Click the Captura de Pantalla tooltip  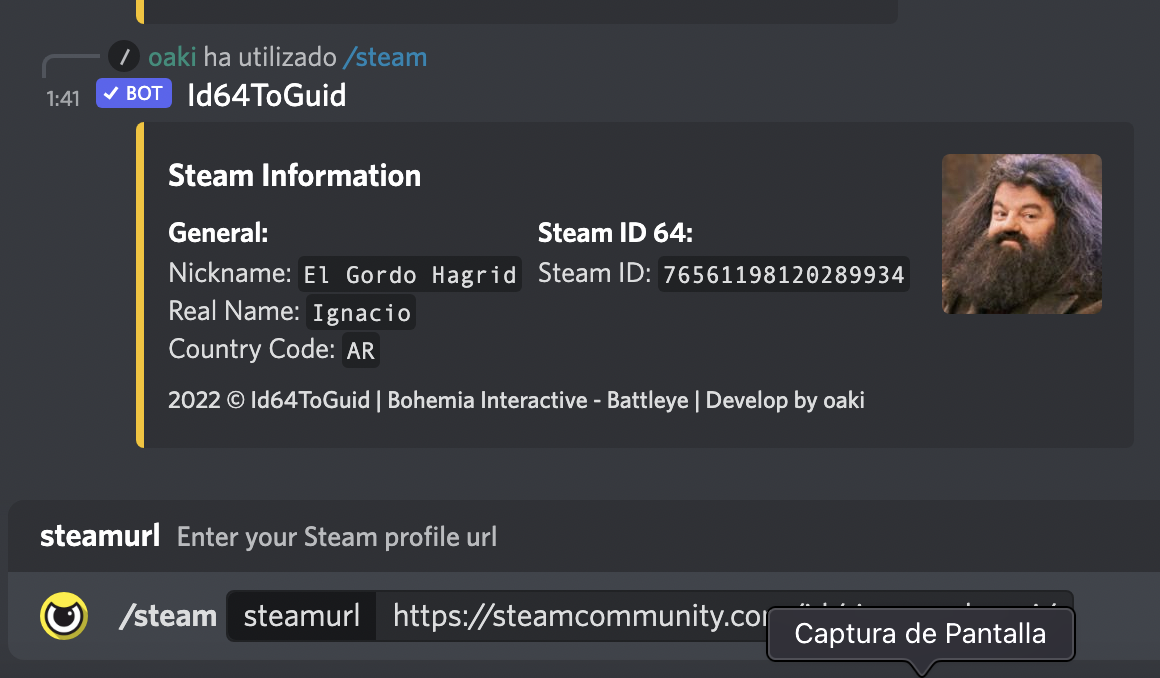pos(920,634)
